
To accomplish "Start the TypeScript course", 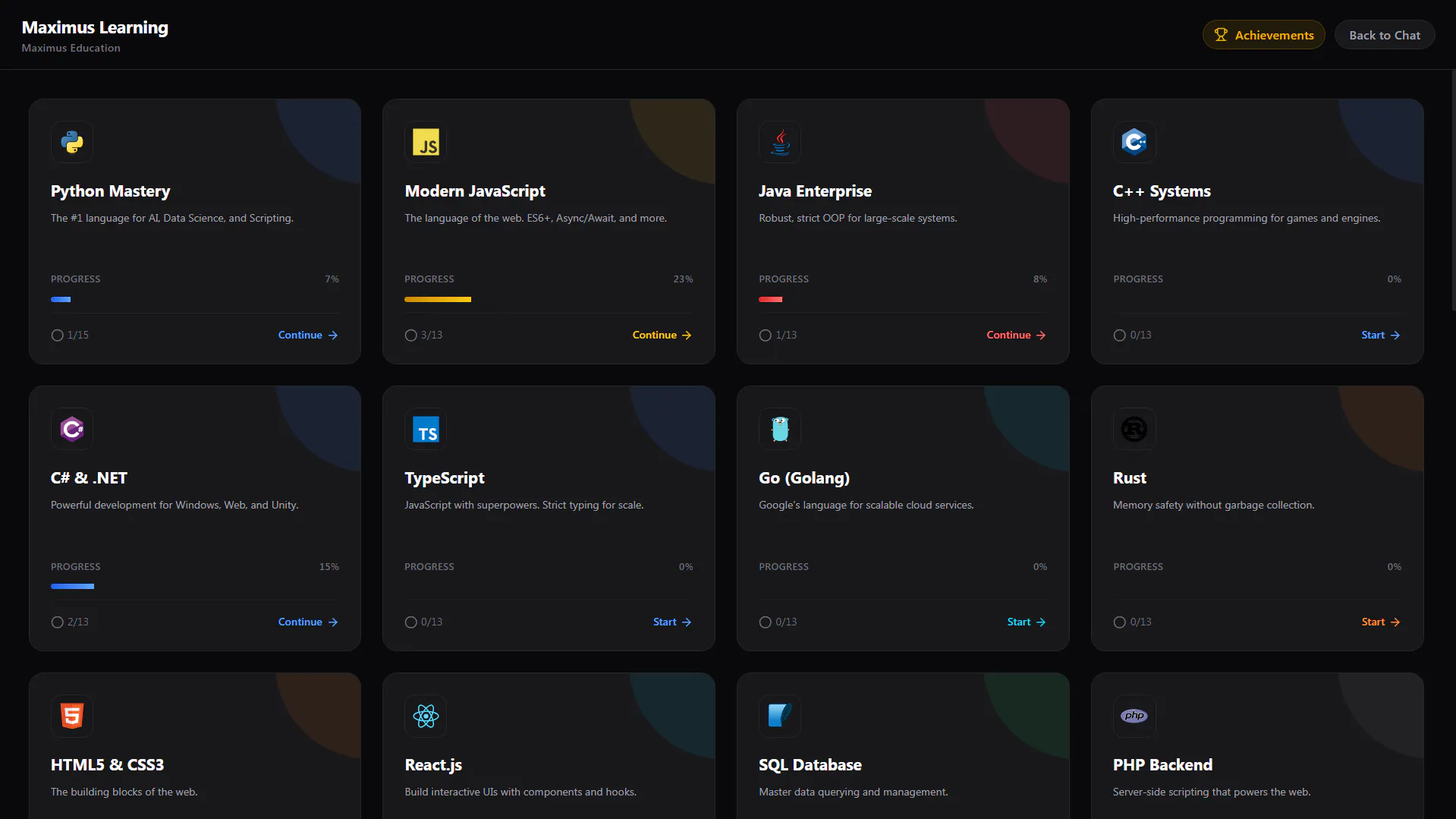I will (672, 622).
